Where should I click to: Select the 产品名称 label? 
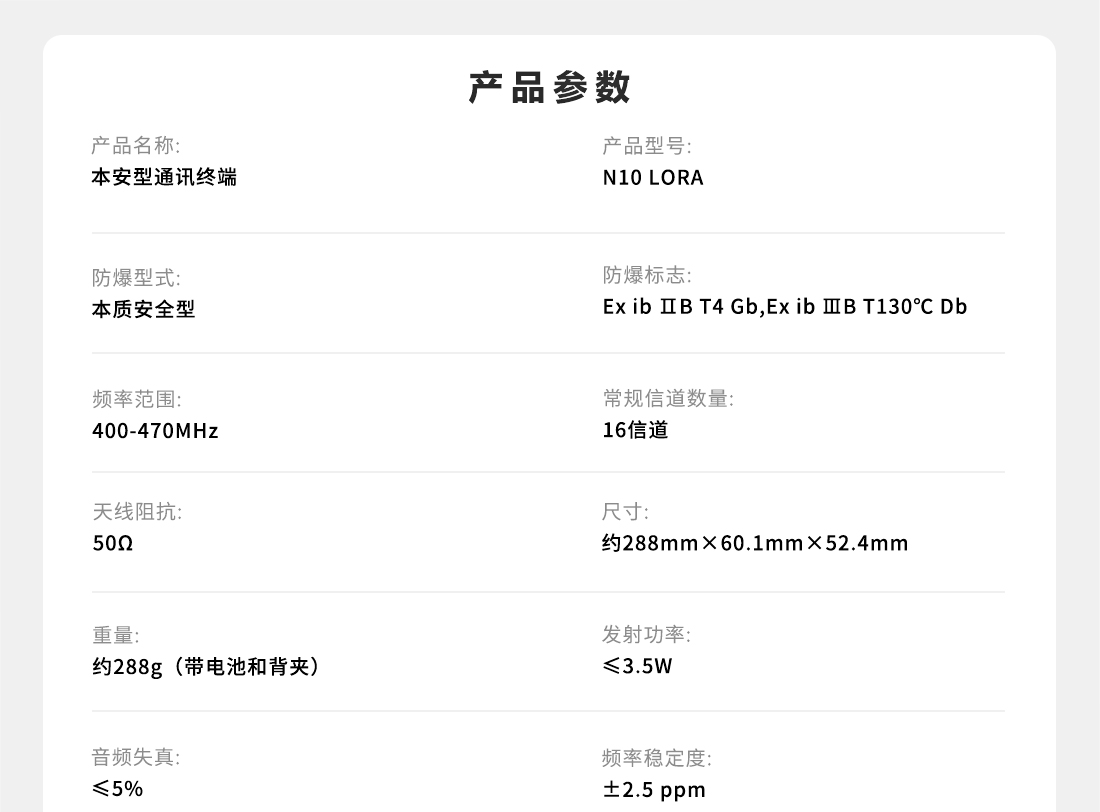136,146
